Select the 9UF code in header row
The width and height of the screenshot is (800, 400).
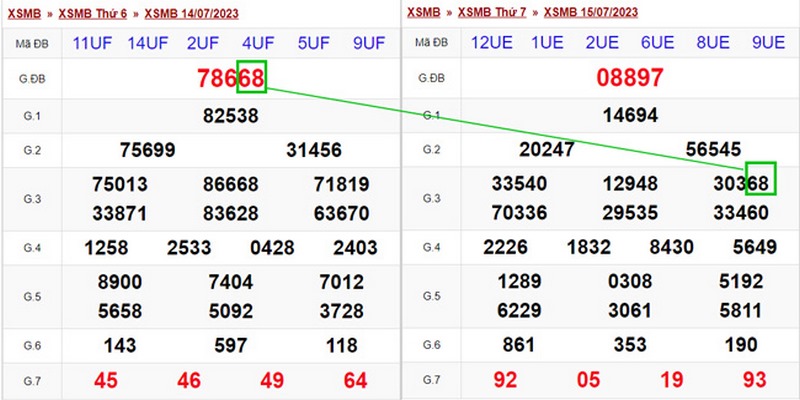(x=369, y=44)
